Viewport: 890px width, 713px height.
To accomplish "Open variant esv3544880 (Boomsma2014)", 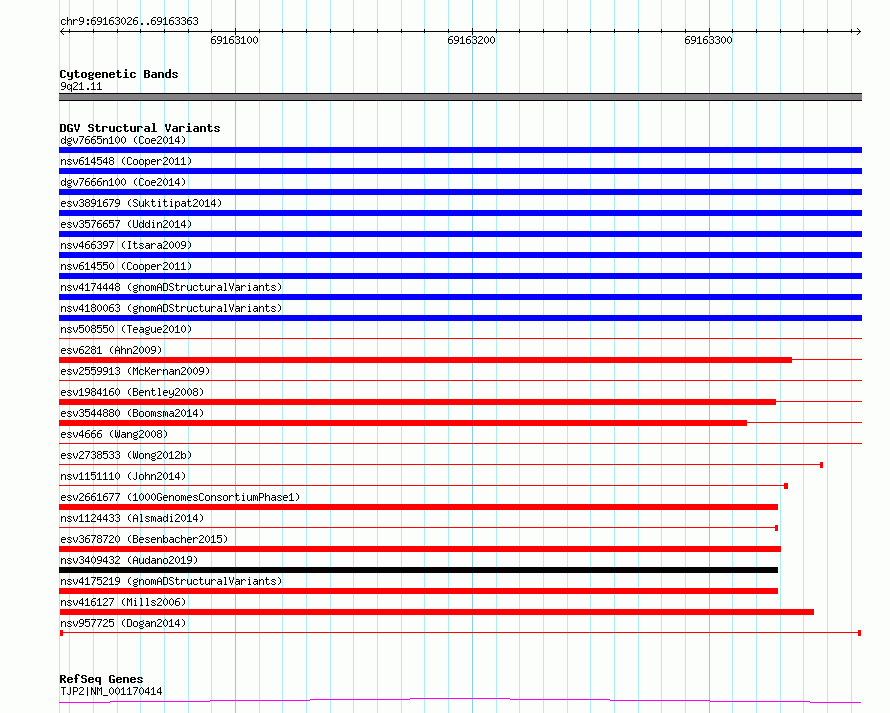I will coord(132,413).
